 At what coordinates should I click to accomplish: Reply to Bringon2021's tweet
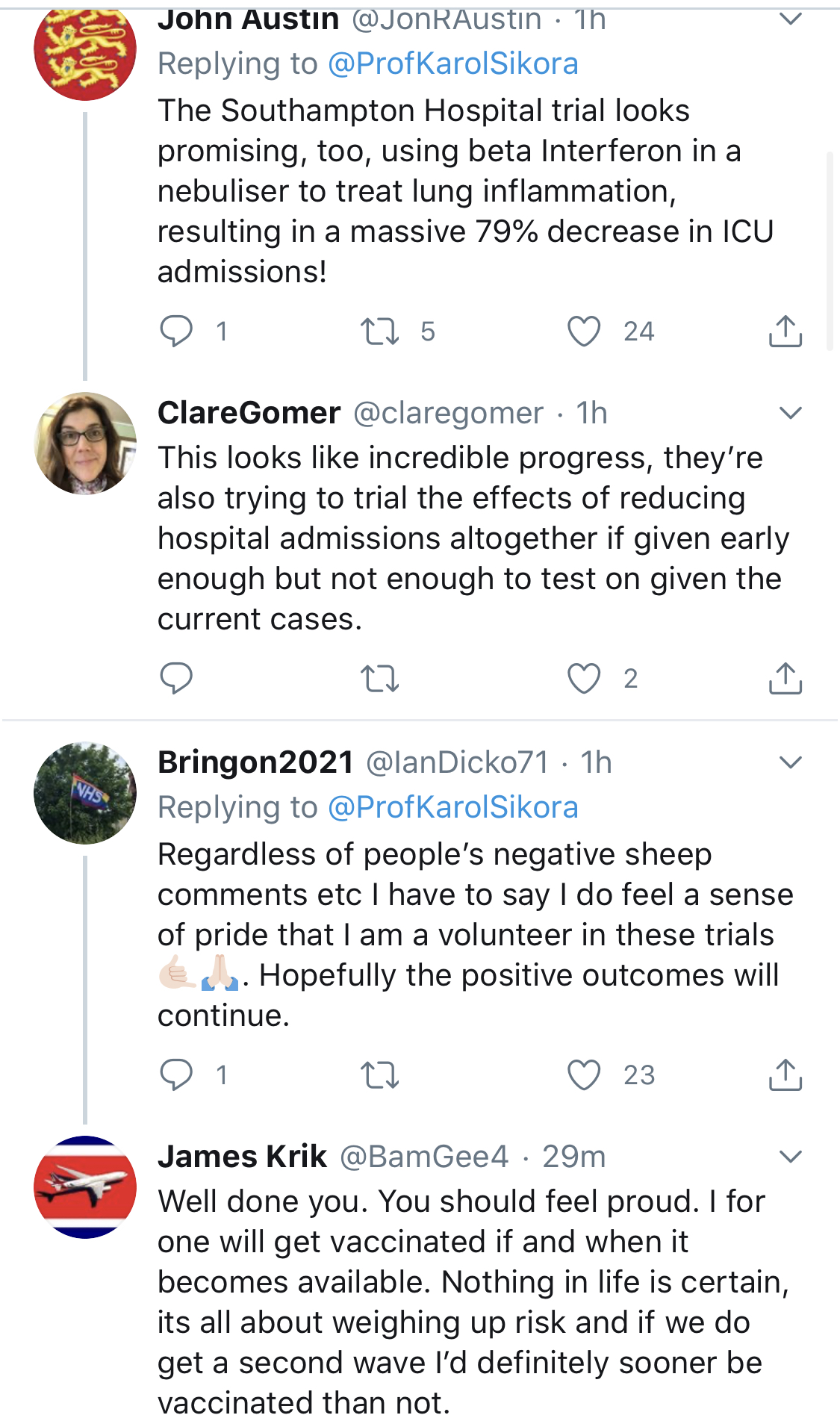(x=176, y=1075)
